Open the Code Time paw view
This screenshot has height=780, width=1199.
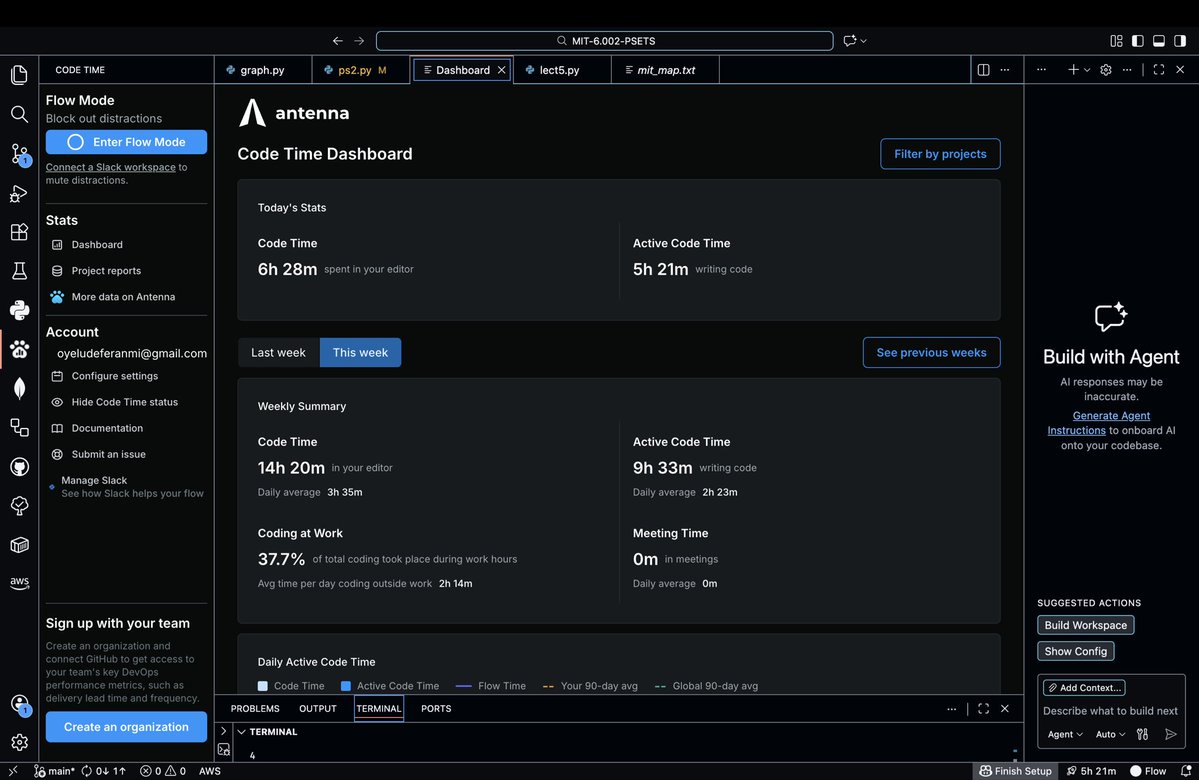click(19, 349)
